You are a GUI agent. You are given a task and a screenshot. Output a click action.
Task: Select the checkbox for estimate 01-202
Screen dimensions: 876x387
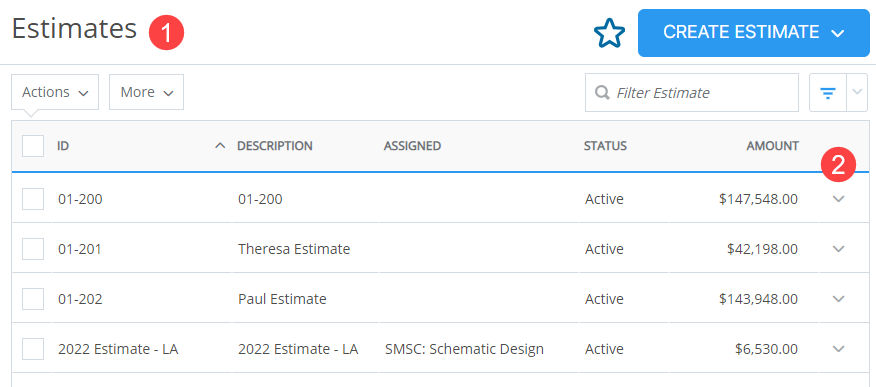(33, 299)
